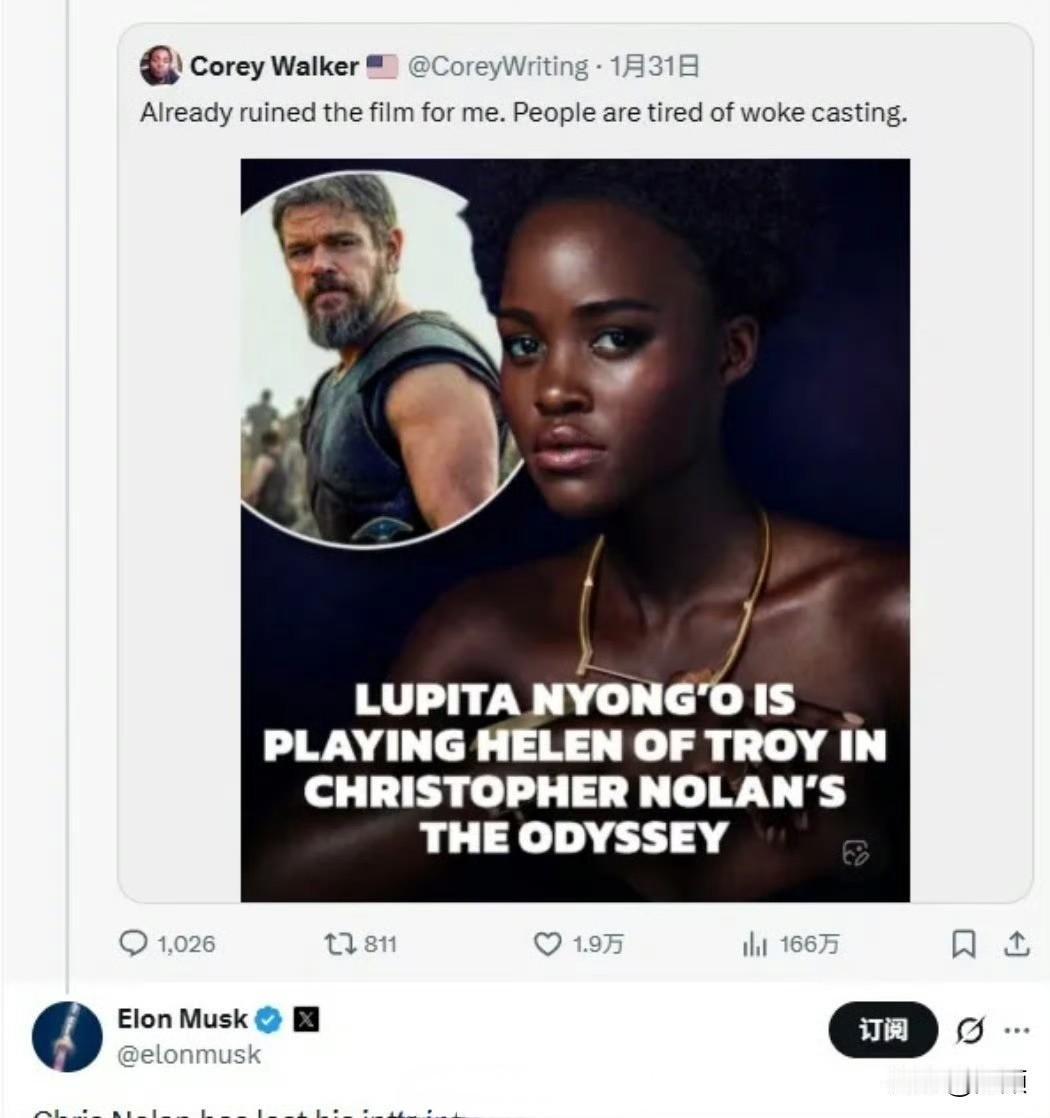The width and height of the screenshot is (1050, 1118).
Task: Open the three-dot more options menu
Action: coord(1016,1030)
